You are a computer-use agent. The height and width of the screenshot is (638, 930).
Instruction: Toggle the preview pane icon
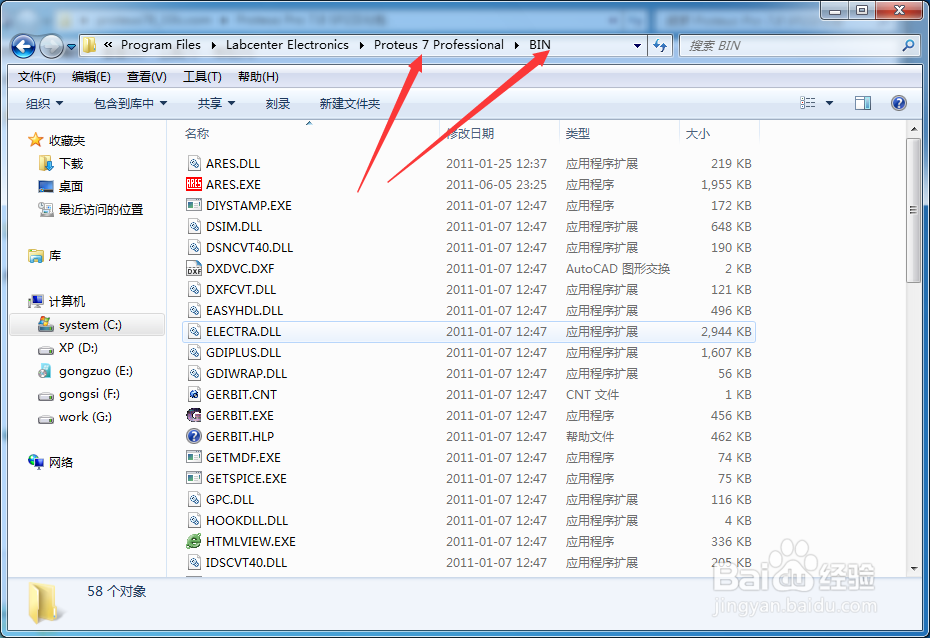(x=863, y=103)
